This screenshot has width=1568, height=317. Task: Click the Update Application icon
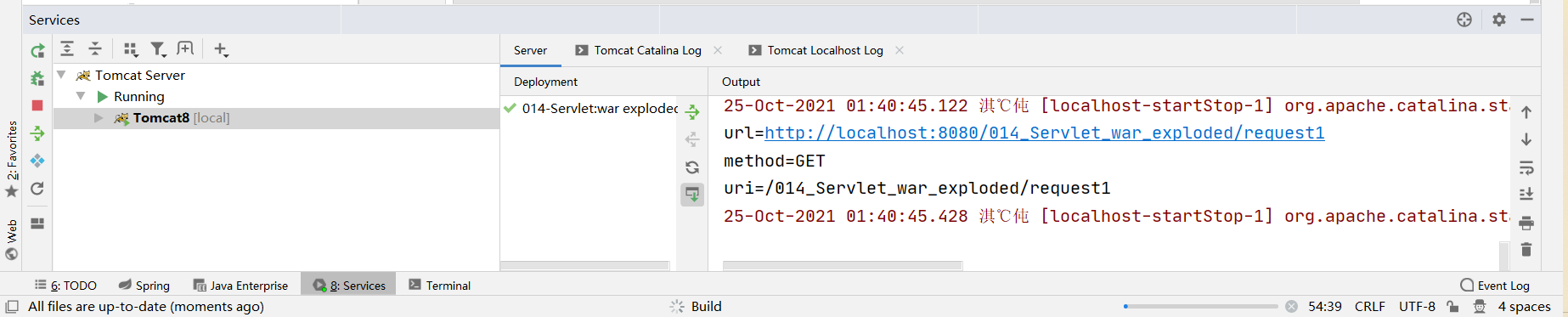point(37,161)
